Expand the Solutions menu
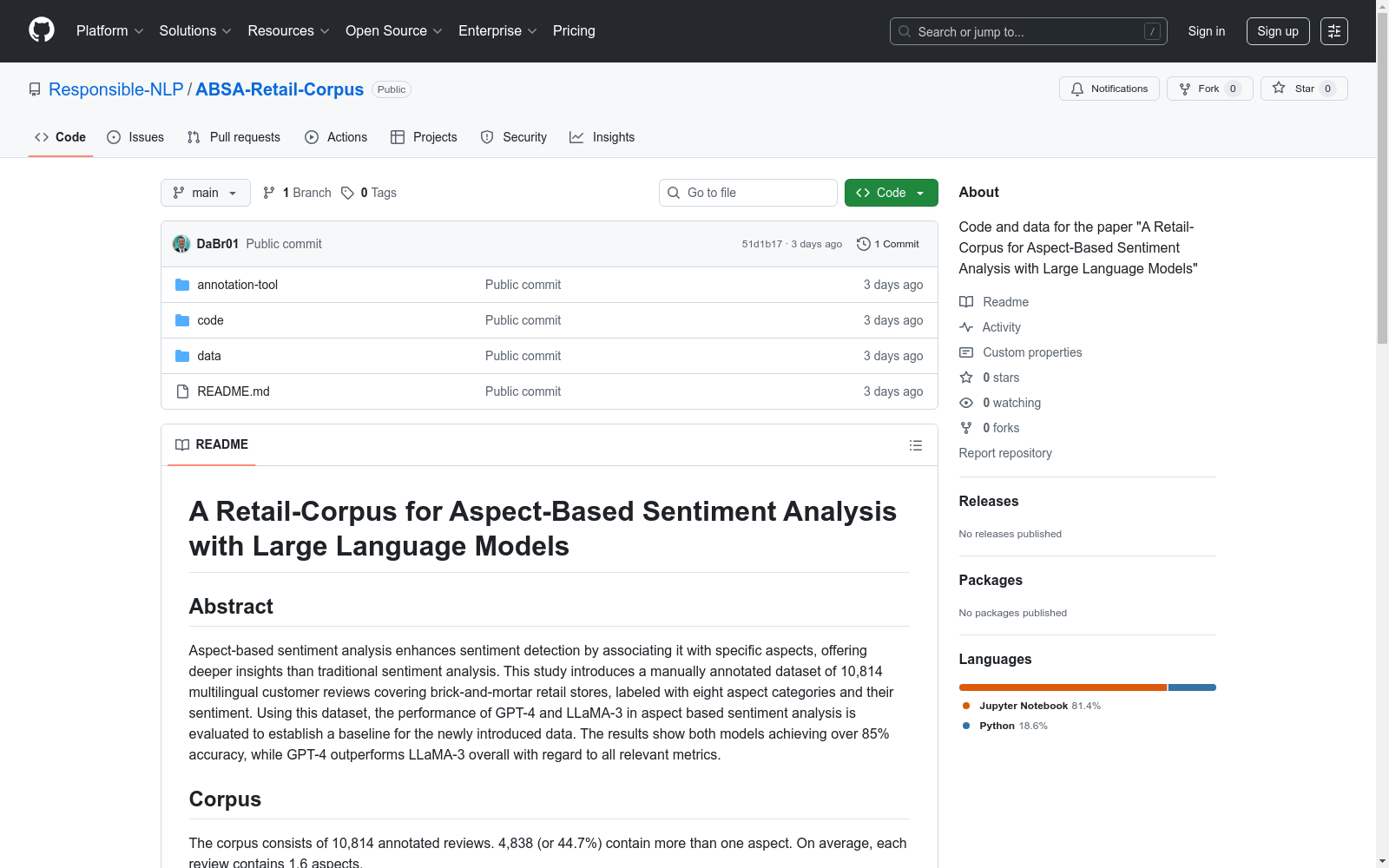 pyautogui.click(x=195, y=31)
